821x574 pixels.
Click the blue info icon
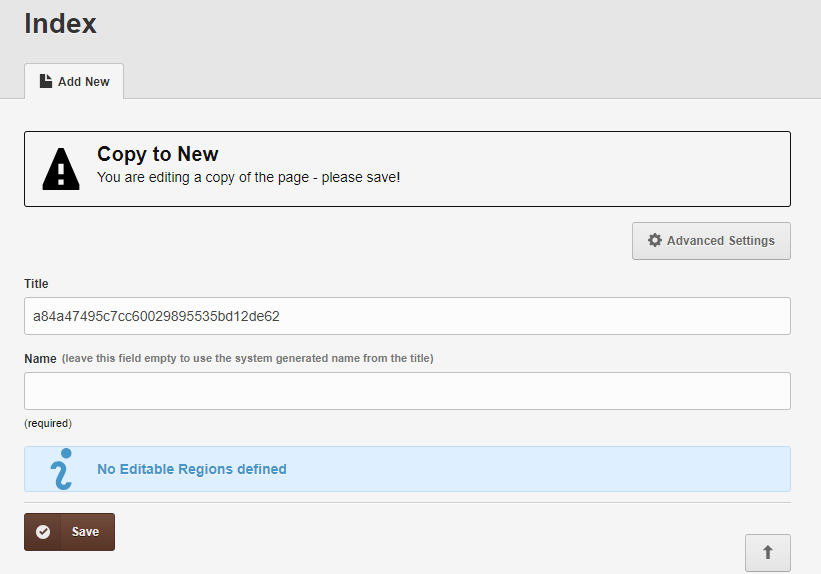click(x=61, y=469)
